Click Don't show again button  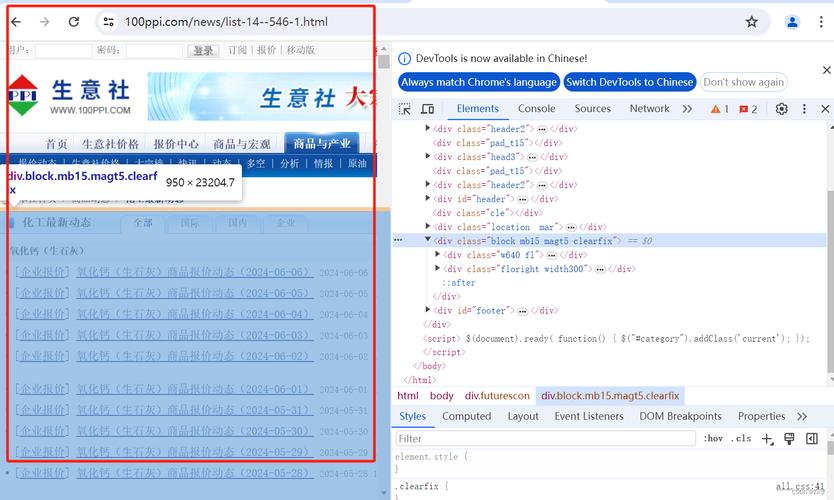(x=743, y=82)
